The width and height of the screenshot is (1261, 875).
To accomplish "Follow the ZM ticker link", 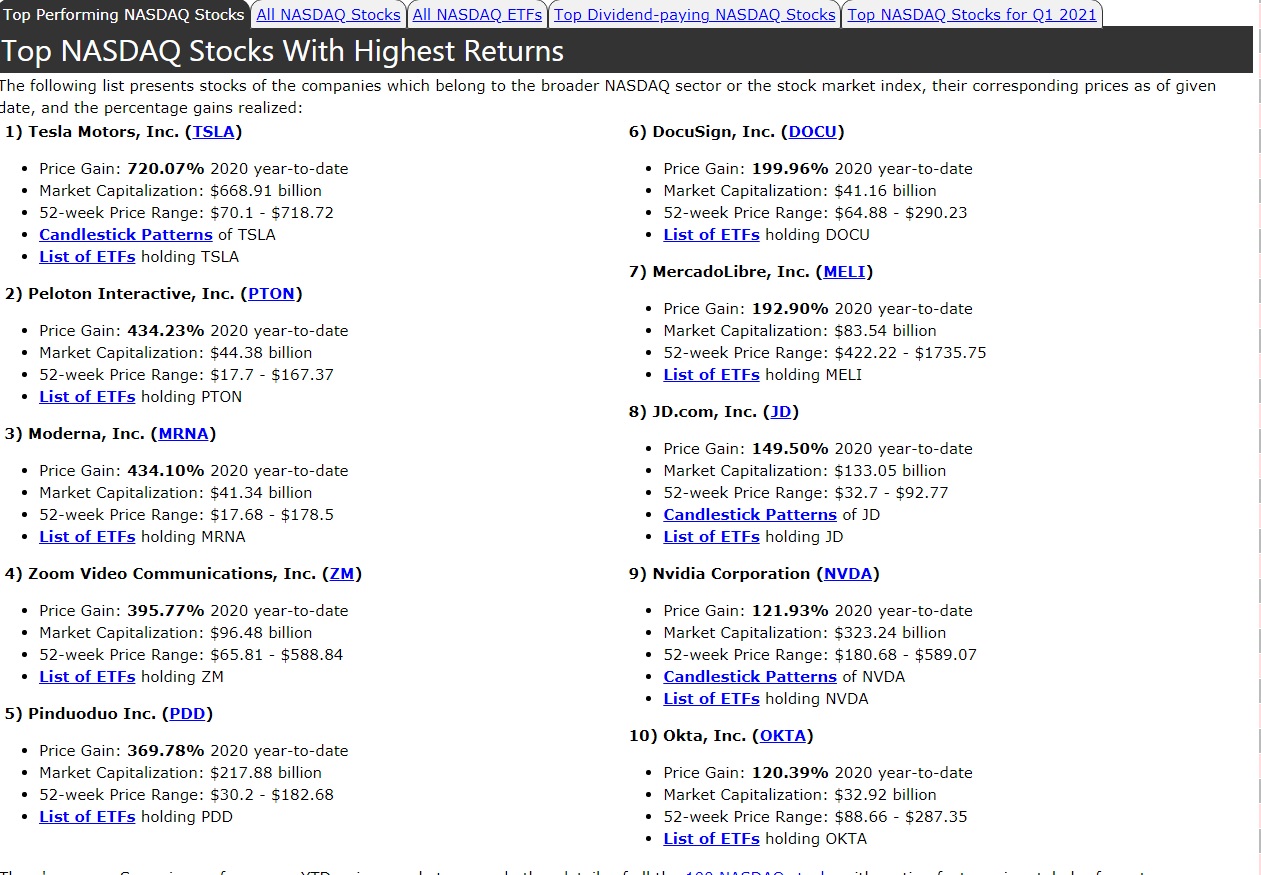I will click(341, 574).
